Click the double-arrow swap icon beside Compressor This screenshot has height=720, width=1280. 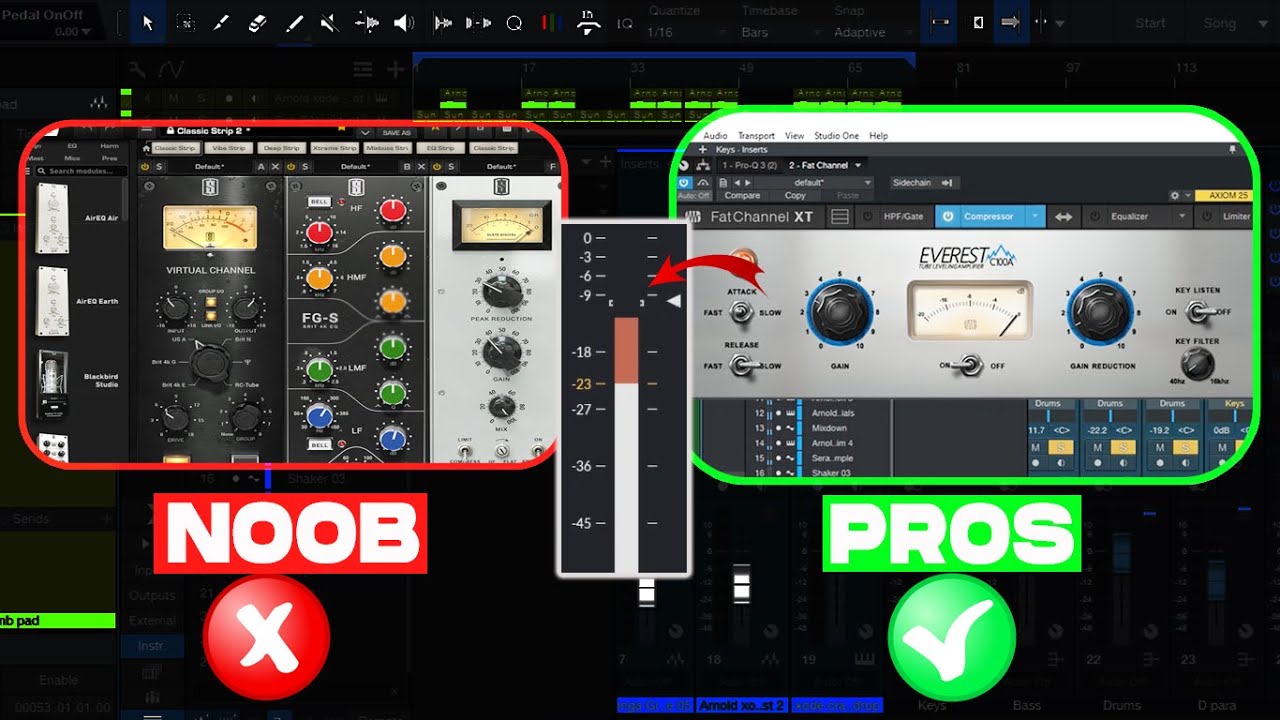pos(1064,217)
